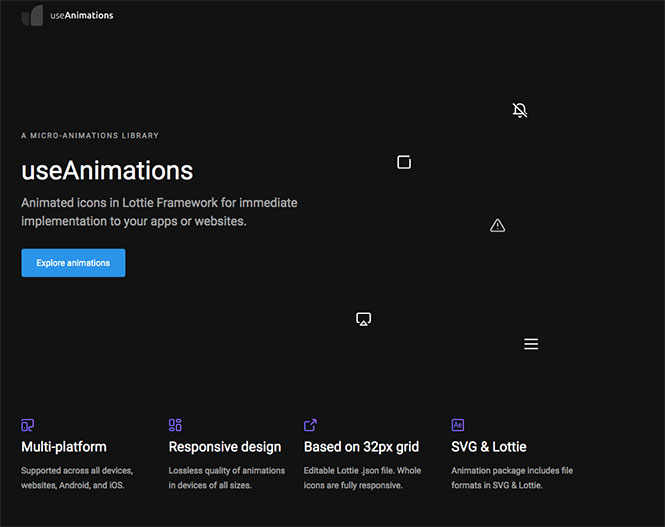Open the useAnimations brand name link
Screen dimensions: 665x527
coord(82,16)
